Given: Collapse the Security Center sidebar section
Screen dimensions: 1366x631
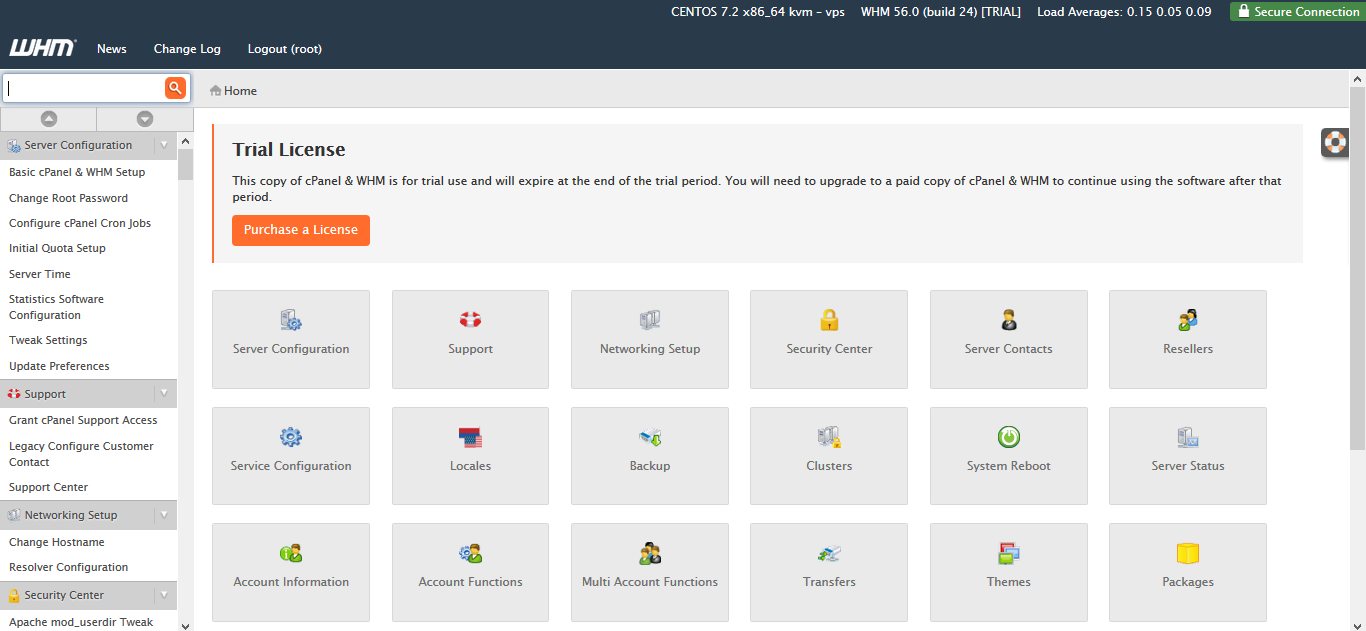Looking at the screenshot, I should point(165,595).
